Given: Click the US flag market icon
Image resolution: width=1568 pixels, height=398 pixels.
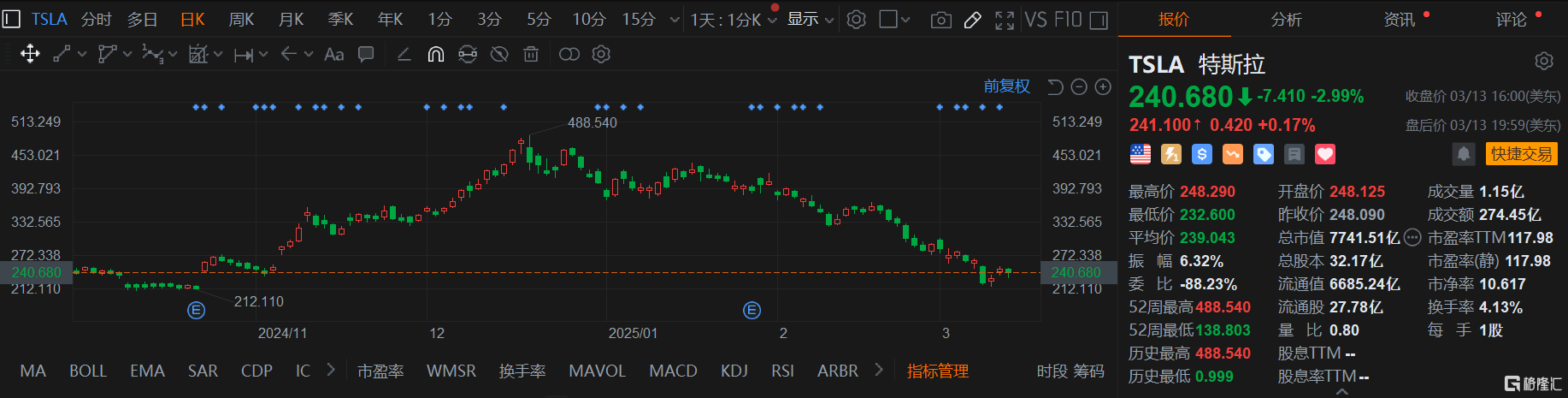Looking at the screenshot, I should [x=1141, y=154].
